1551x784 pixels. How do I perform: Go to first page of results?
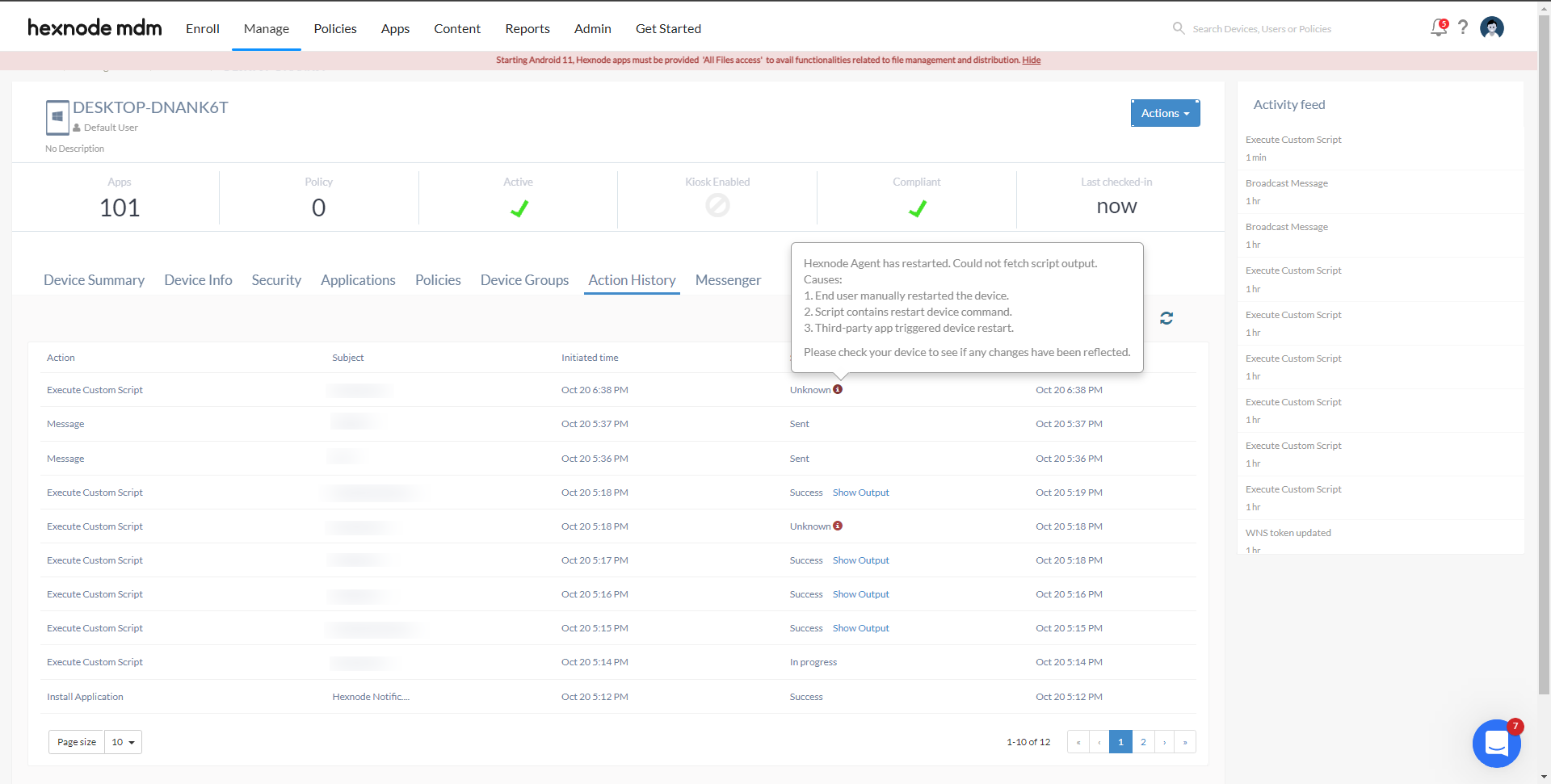[1078, 742]
